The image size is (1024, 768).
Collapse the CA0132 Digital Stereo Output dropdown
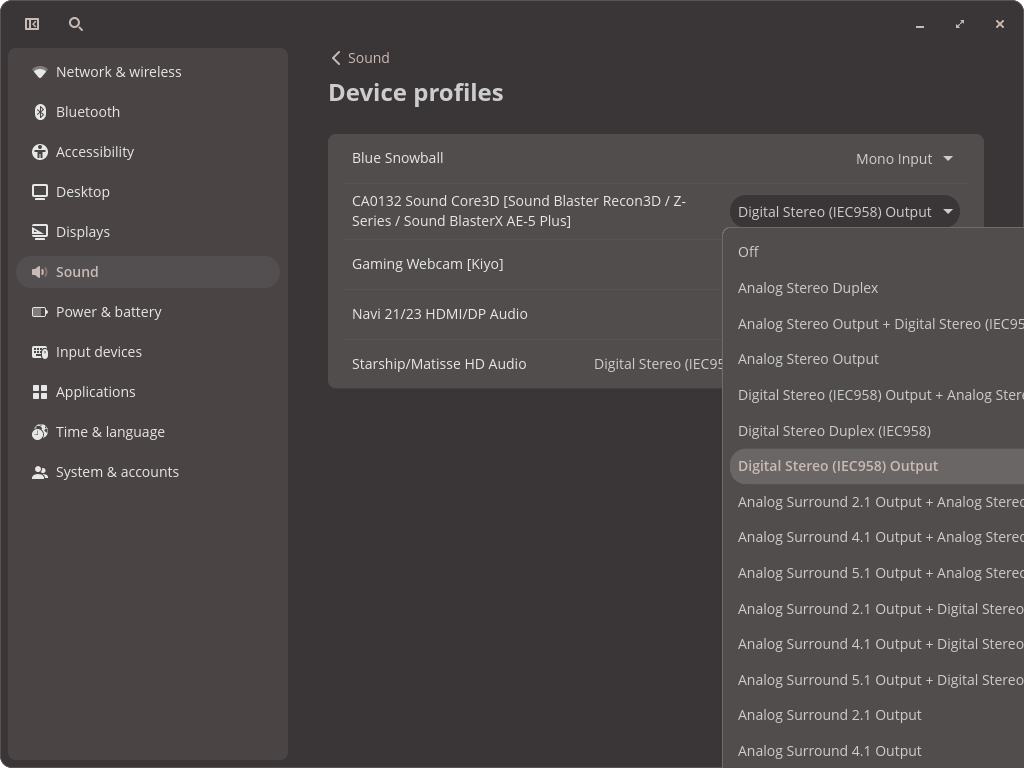pyautogui.click(x=844, y=212)
